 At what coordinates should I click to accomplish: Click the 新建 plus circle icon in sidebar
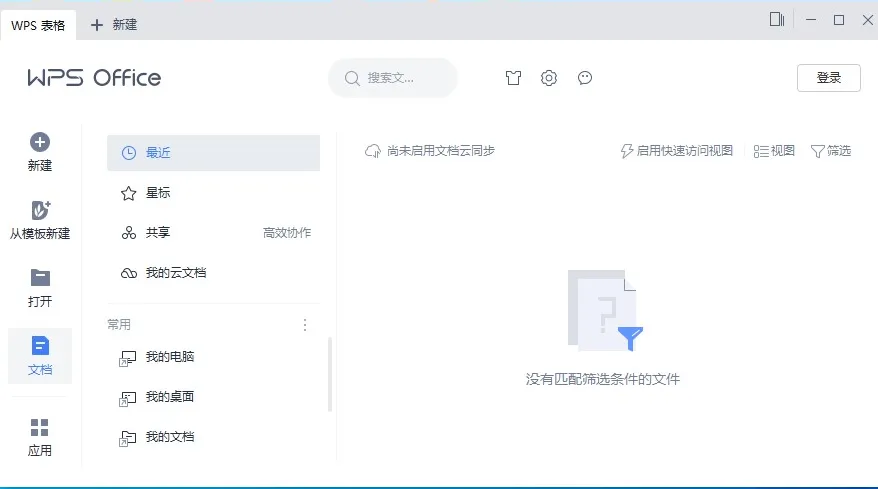[x=40, y=142]
